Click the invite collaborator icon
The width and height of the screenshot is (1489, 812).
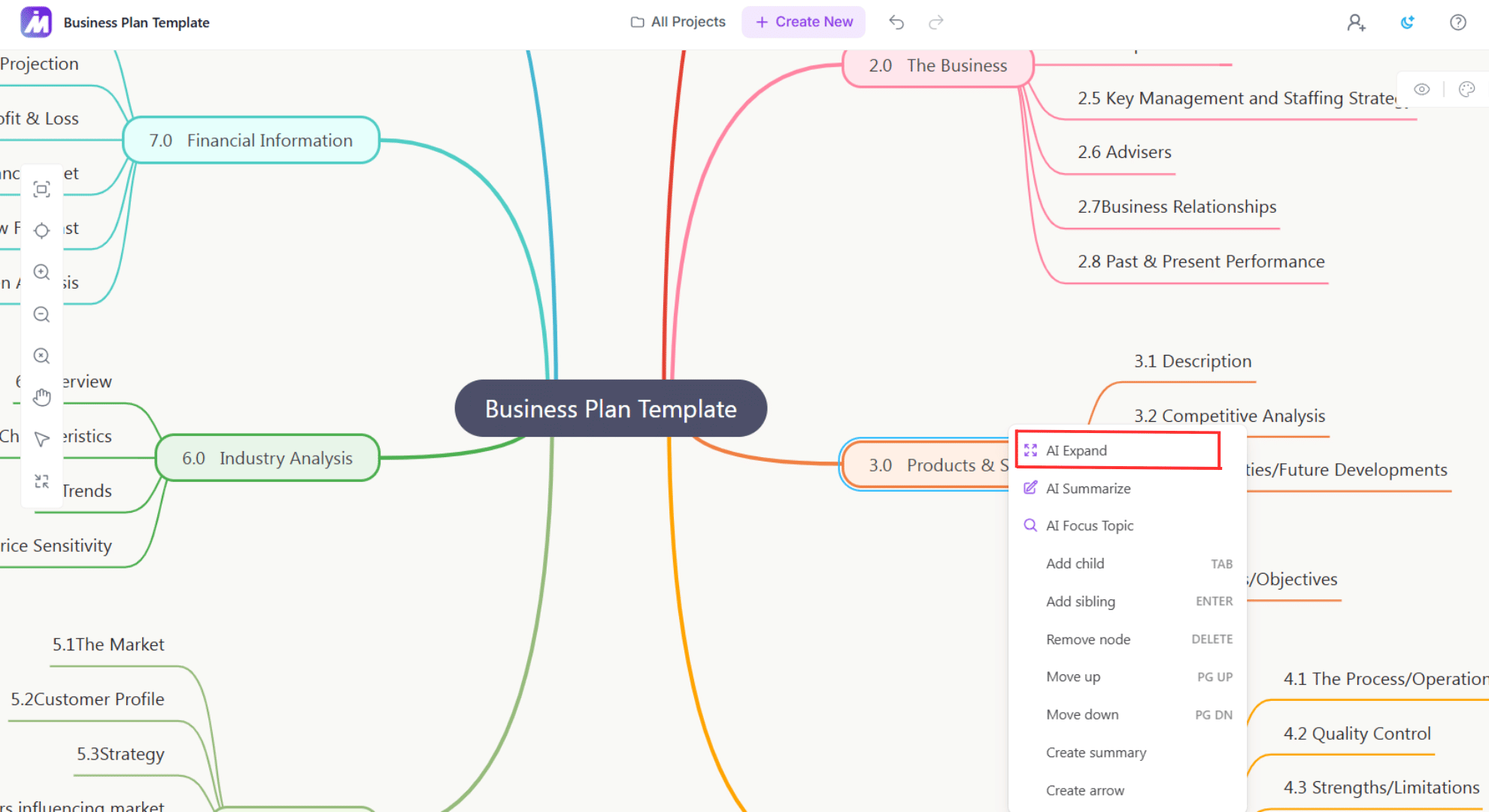point(1357,23)
